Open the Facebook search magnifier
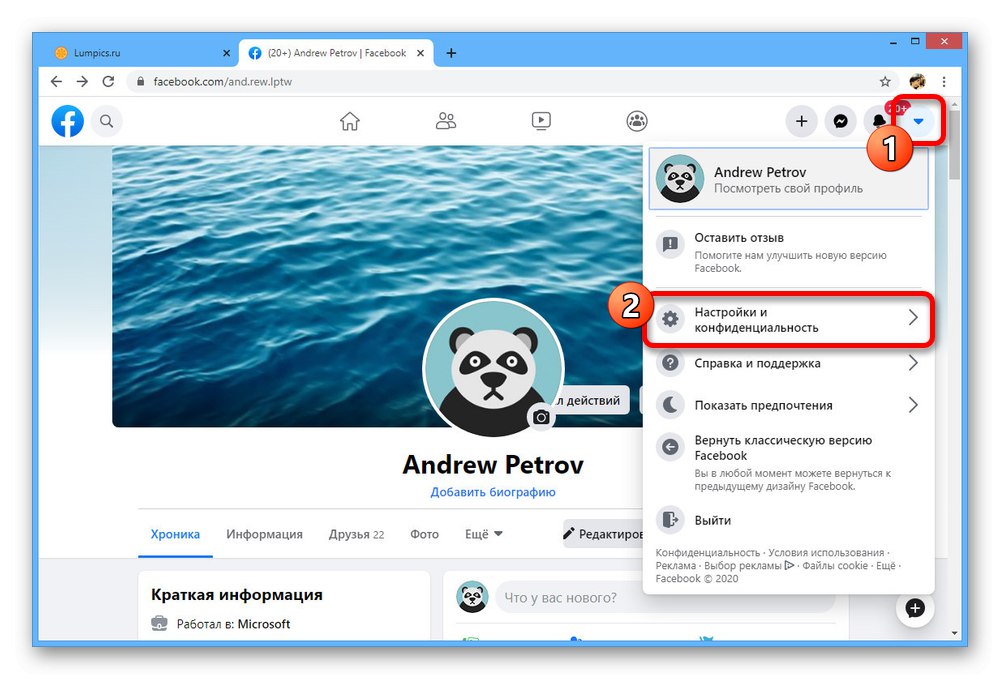Viewport: 1000px width, 679px height. (x=107, y=121)
